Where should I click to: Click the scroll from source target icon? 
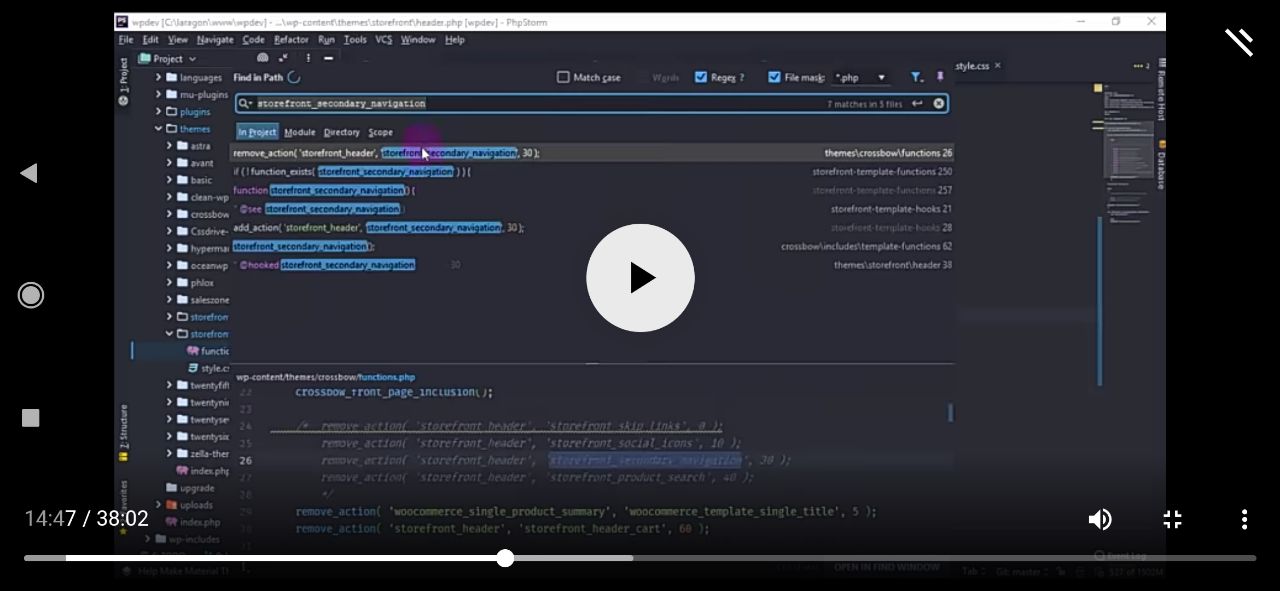[x=262, y=59]
